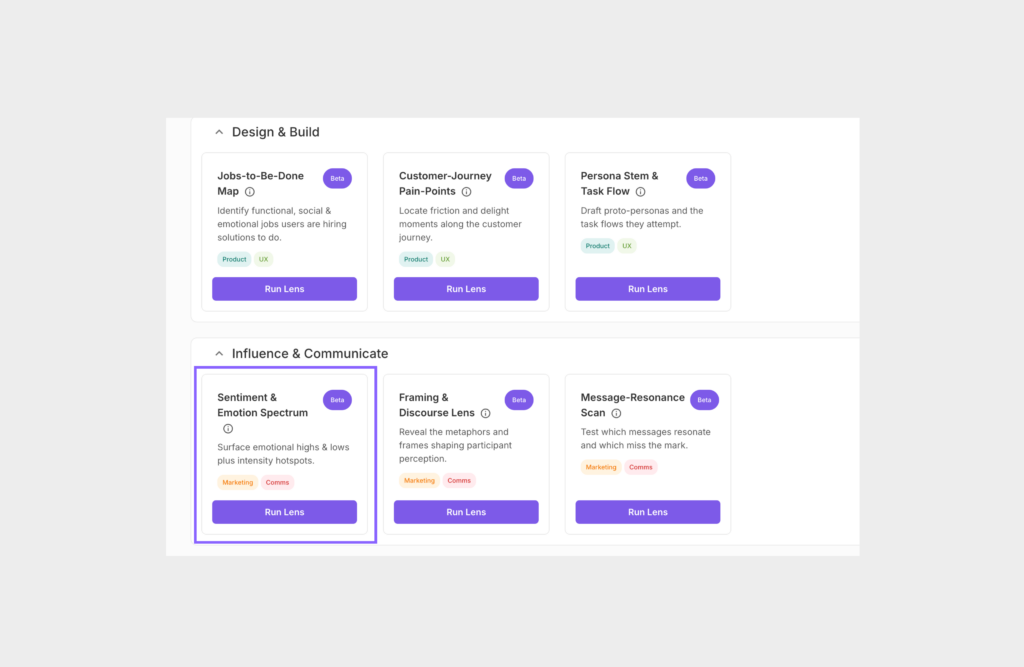Click info icon beside Persona Stem & Task Flow
This screenshot has width=1024, height=667.
click(x=640, y=192)
